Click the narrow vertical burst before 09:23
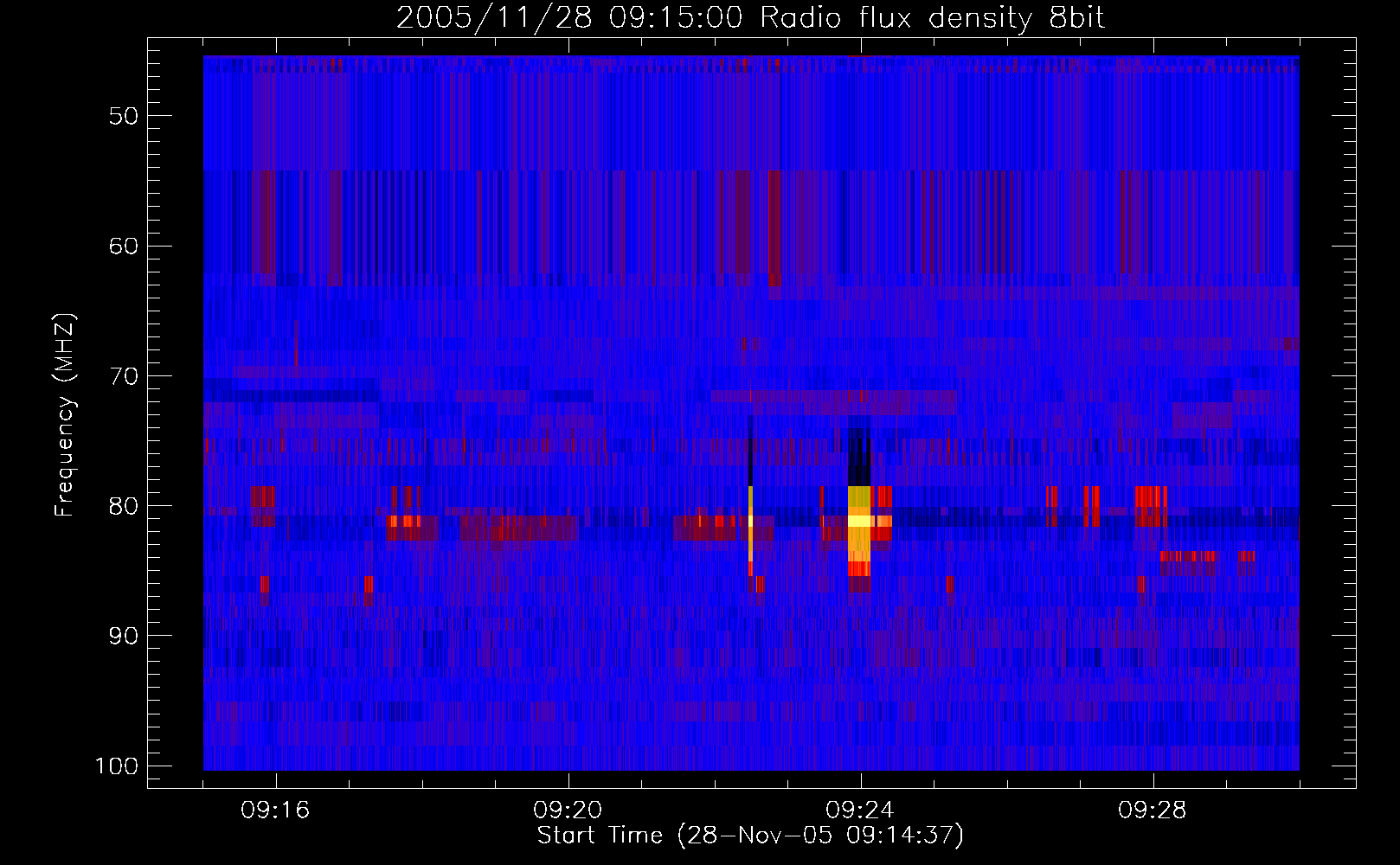 point(750,529)
